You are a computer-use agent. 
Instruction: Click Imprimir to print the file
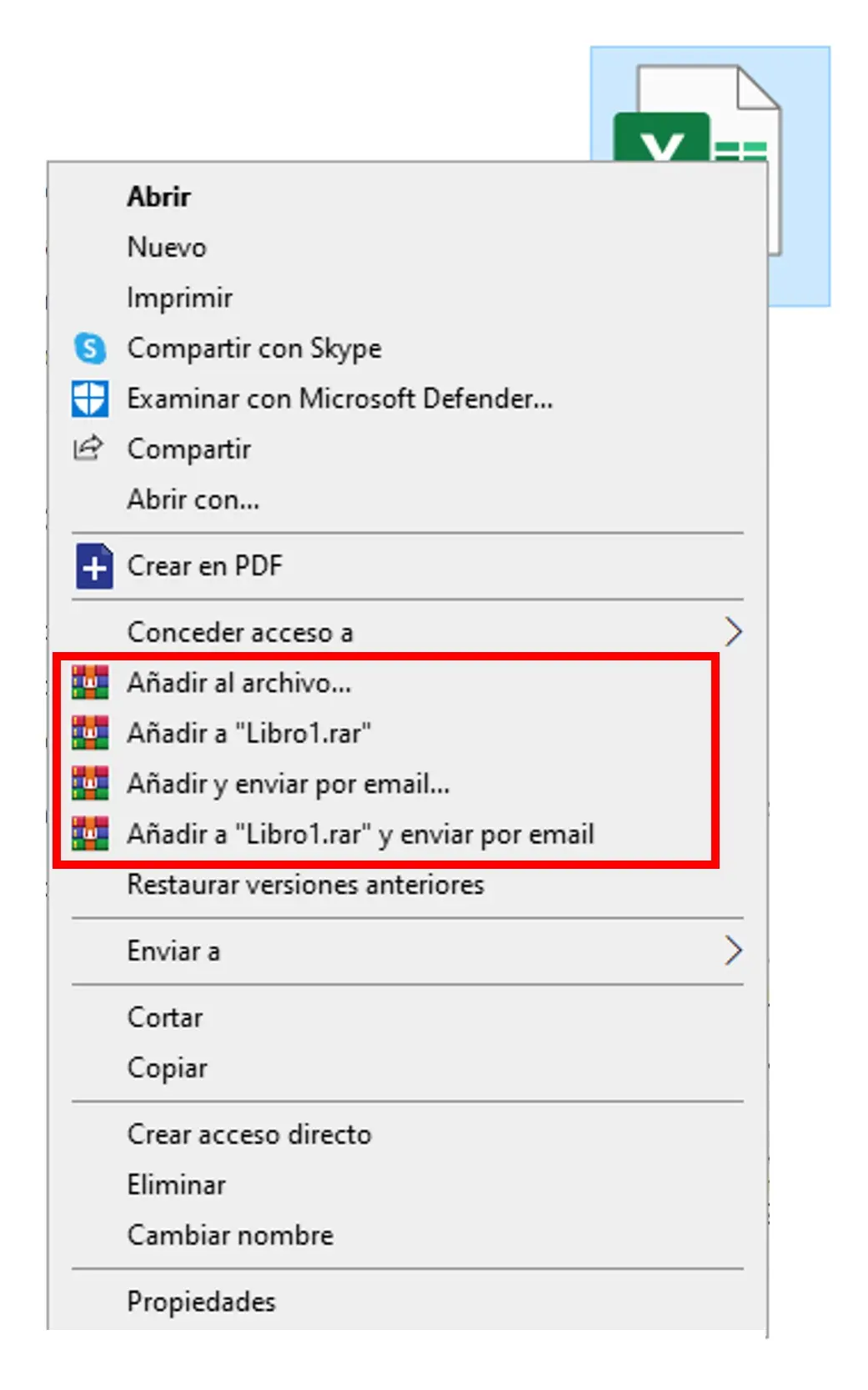(x=179, y=298)
